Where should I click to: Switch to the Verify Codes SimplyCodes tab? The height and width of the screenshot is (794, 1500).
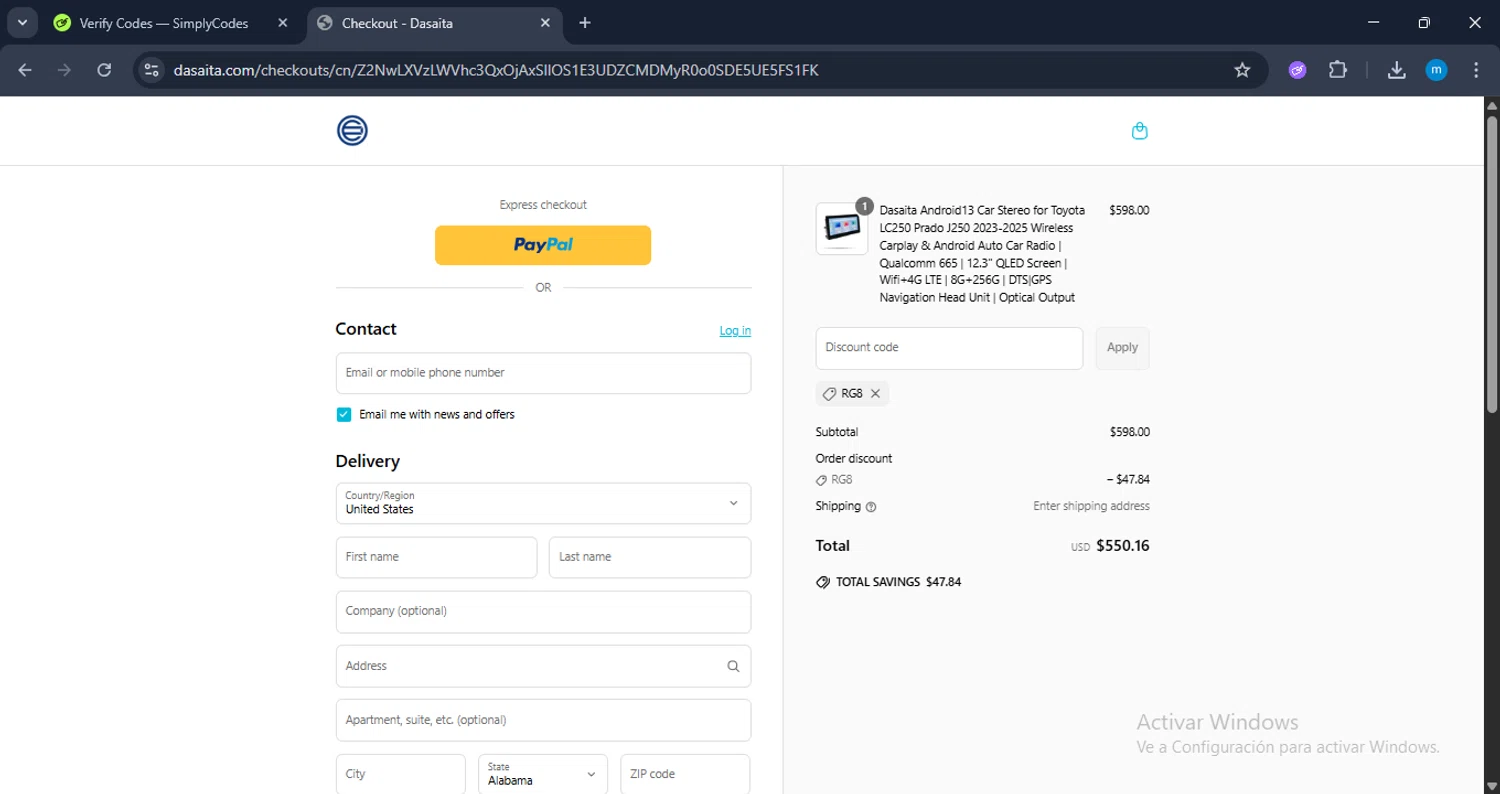point(163,23)
